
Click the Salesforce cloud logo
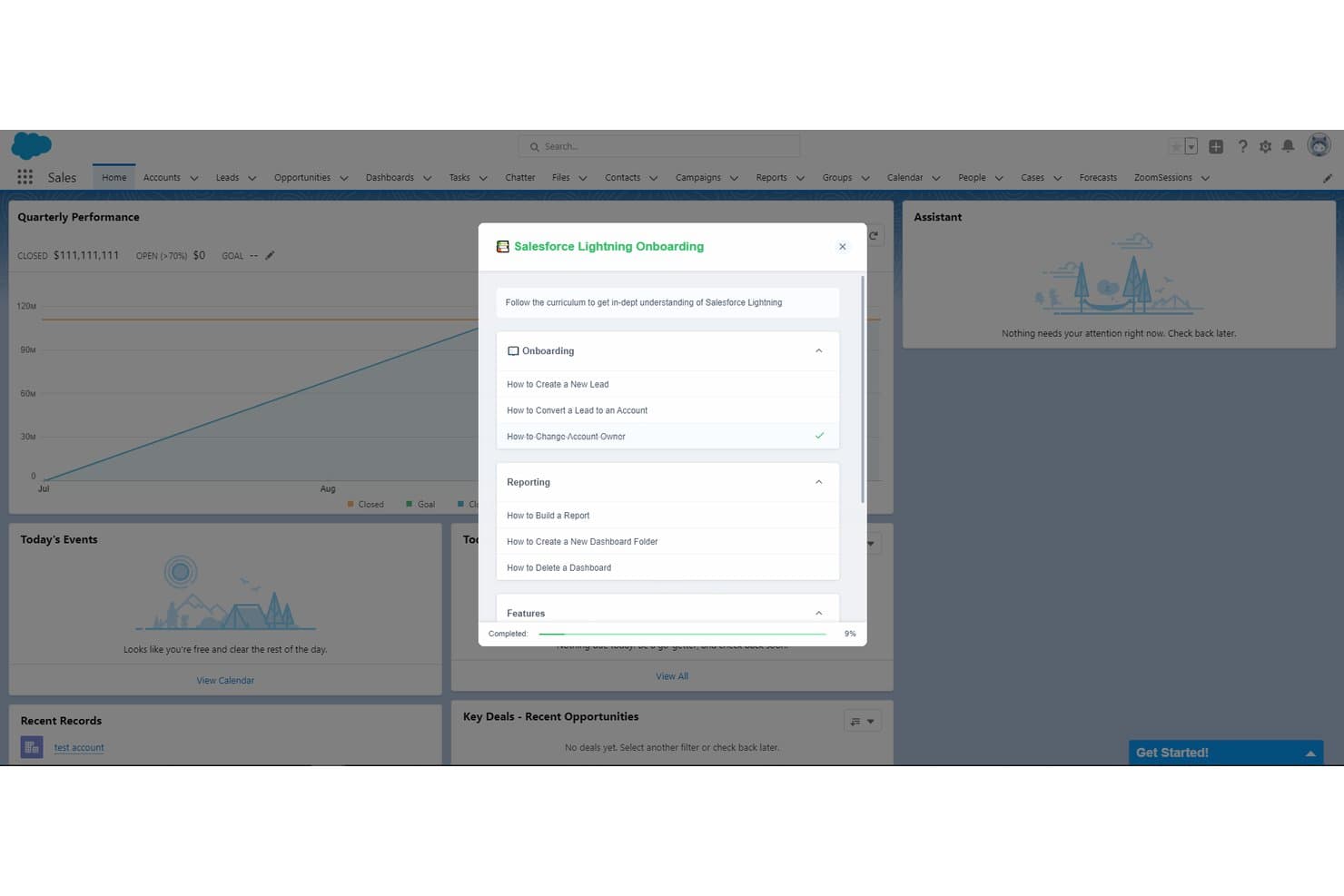click(x=32, y=145)
